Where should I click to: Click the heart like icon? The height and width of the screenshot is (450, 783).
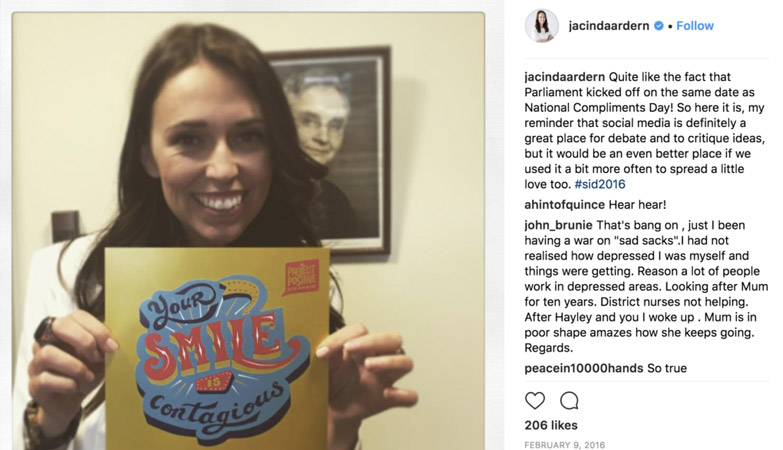tap(535, 401)
